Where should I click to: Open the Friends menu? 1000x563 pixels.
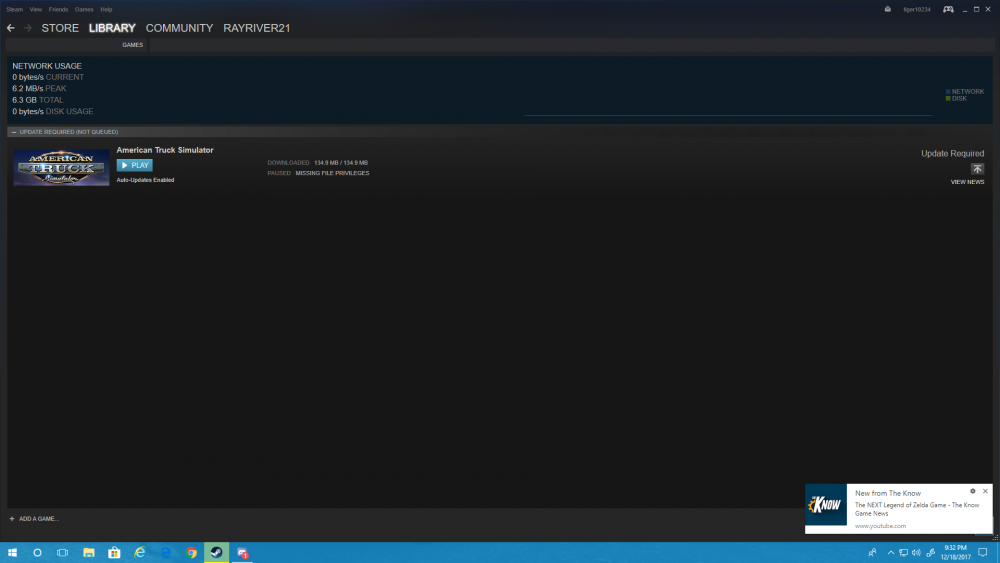58,9
